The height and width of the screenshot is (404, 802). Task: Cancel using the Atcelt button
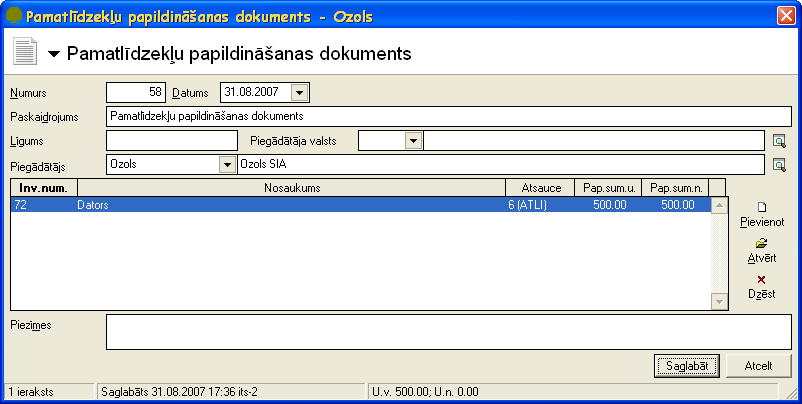click(x=759, y=366)
